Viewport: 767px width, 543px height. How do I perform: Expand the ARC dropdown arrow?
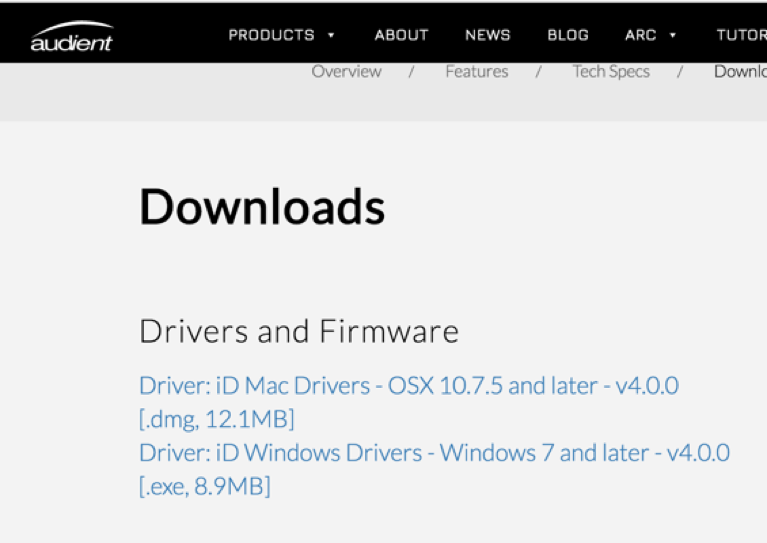(x=673, y=35)
